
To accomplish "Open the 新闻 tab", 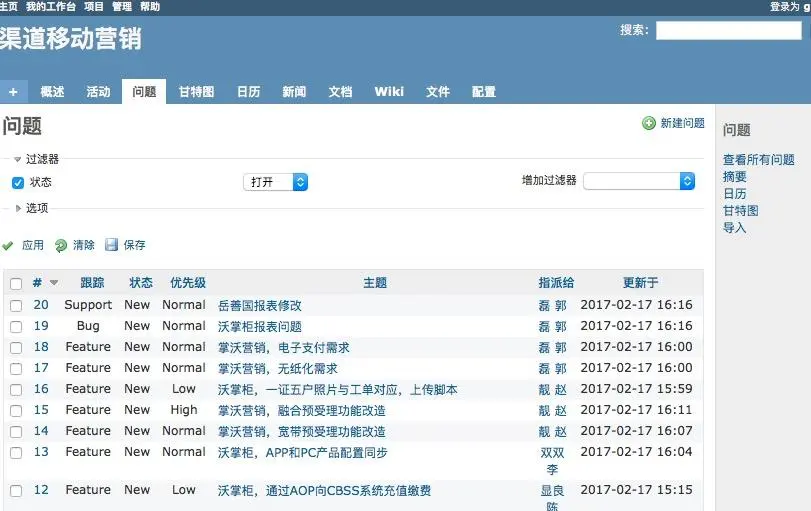I will point(294,92).
